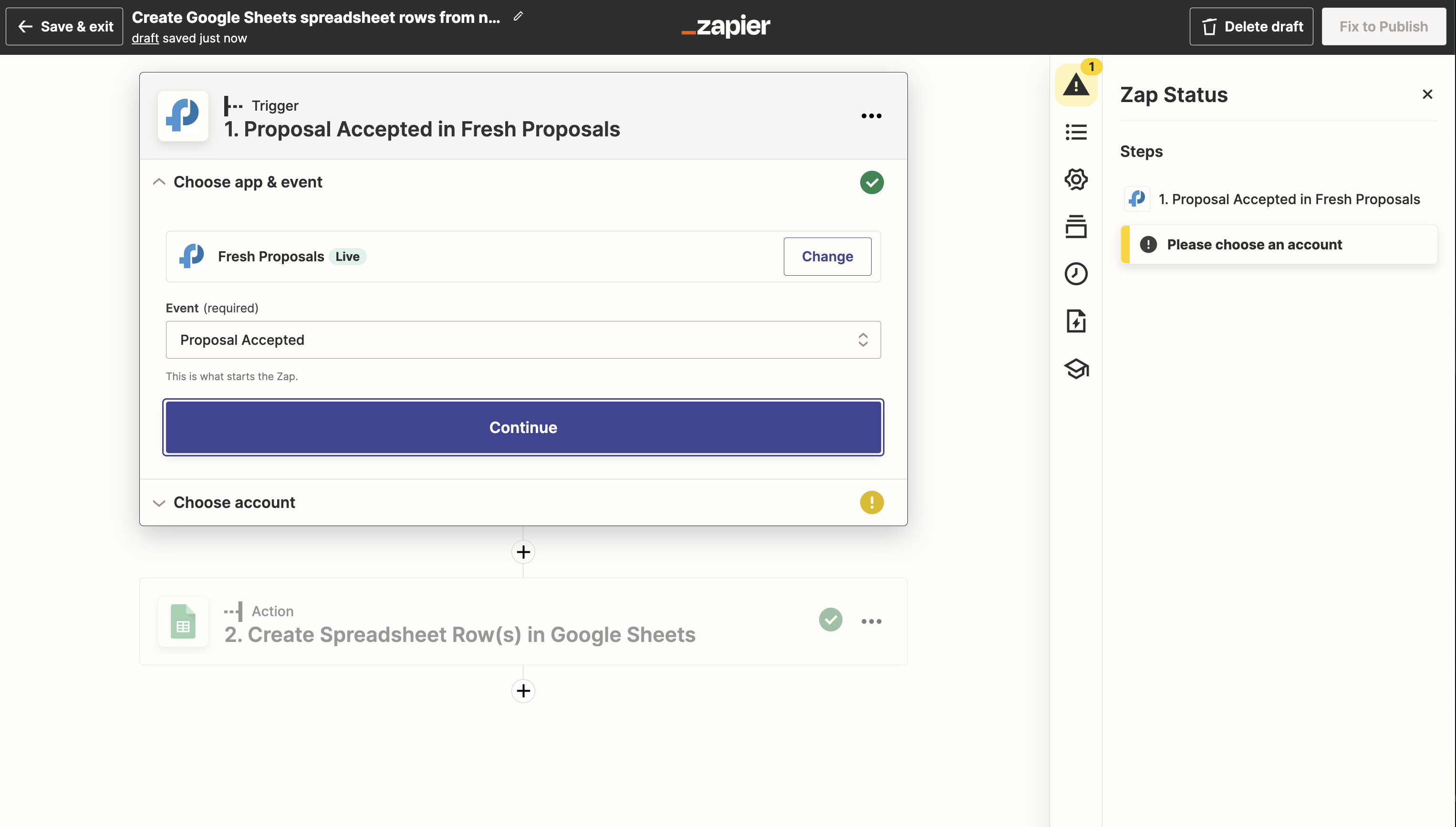1456x827 pixels.
Task: Click Delete draft button
Action: click(x=1251, y=27)
